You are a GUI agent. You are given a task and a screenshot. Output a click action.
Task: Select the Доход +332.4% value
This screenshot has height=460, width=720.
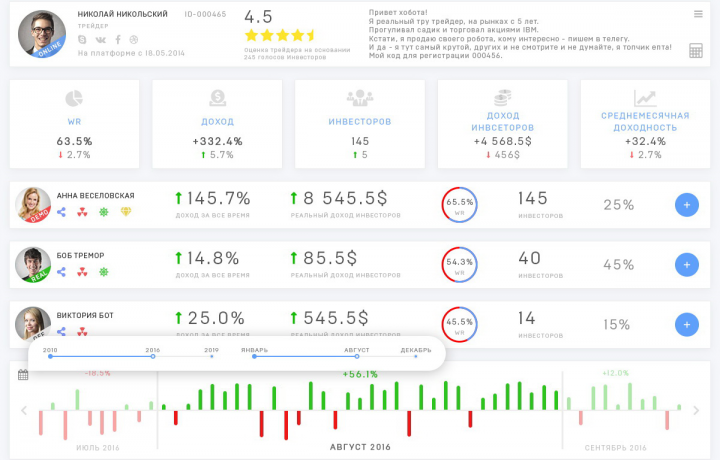[217, 141]
